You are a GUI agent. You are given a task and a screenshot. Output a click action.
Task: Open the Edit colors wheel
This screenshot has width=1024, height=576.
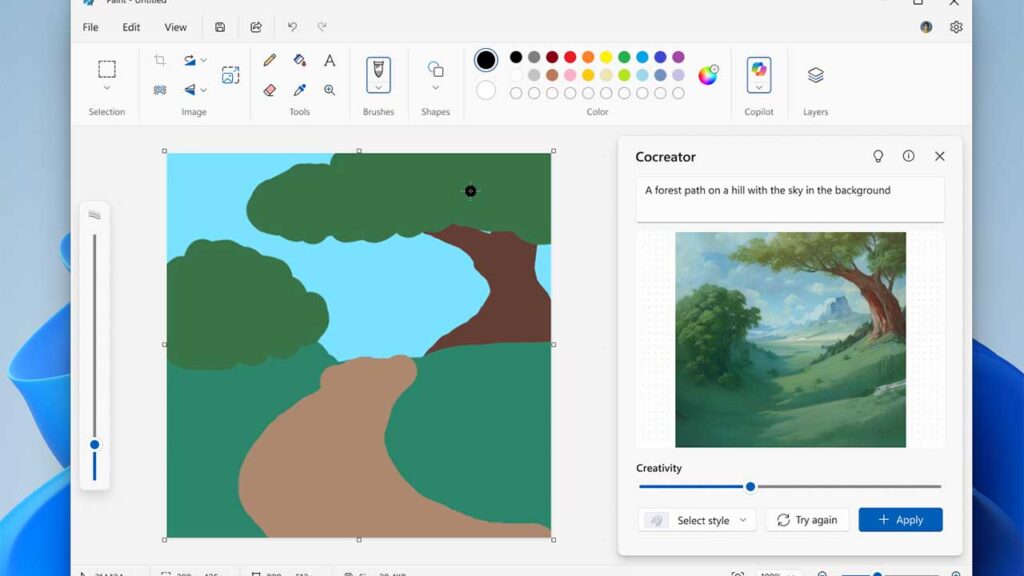[x=708, y=75]
